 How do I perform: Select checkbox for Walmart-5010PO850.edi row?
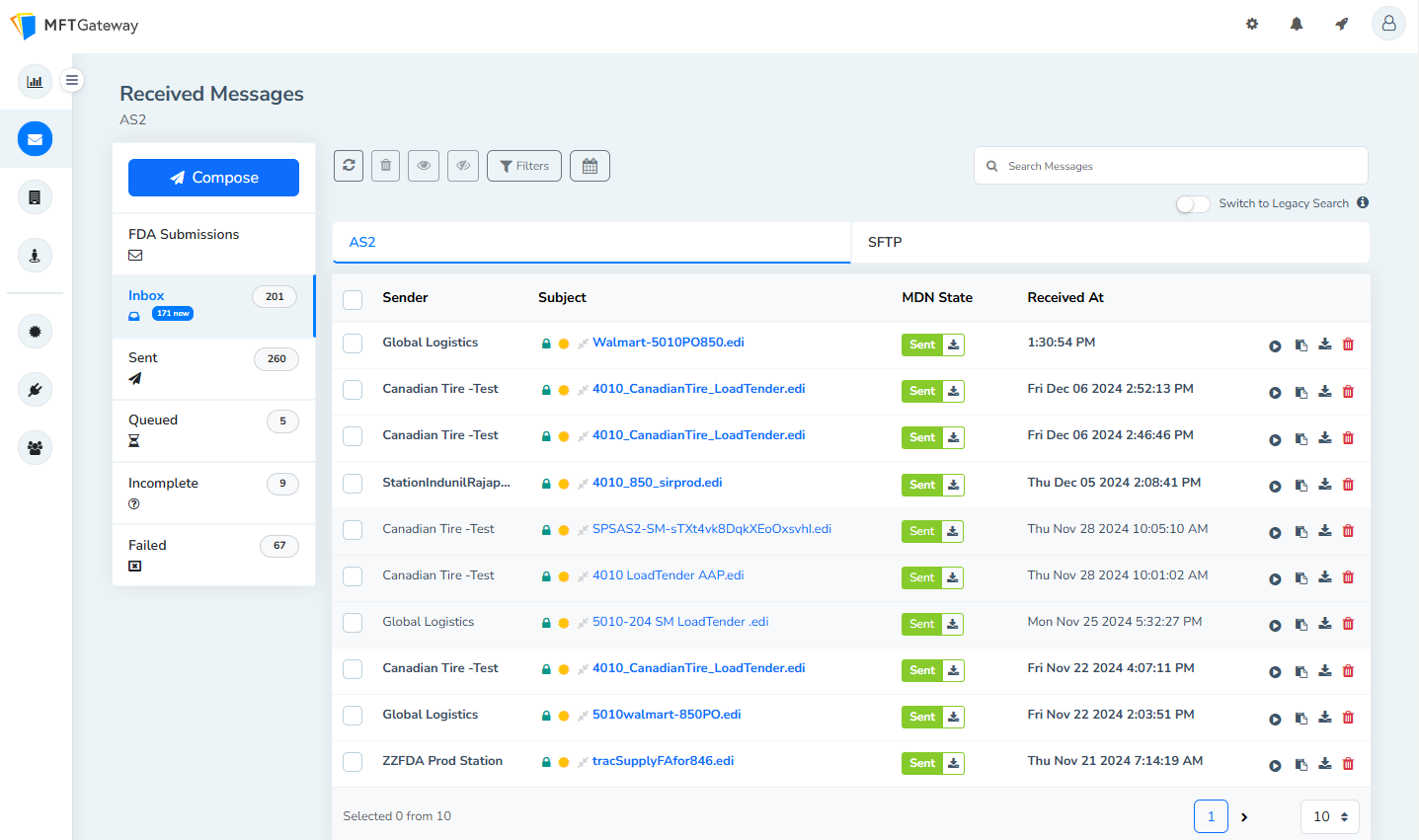tap(353, 344)
